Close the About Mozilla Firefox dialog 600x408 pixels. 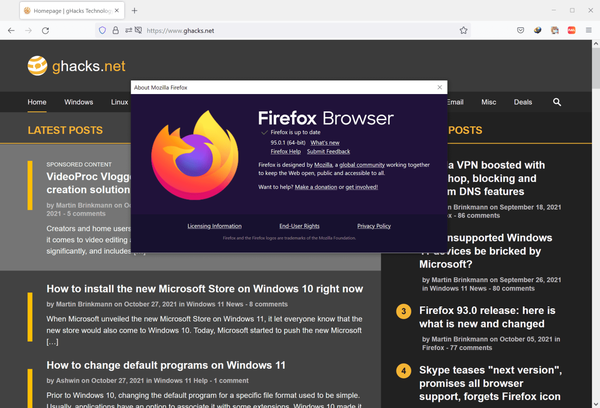439,89
